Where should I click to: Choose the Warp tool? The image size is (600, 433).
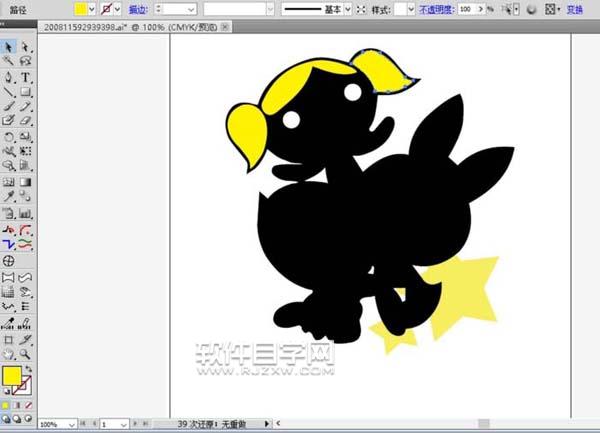point(8,151)
